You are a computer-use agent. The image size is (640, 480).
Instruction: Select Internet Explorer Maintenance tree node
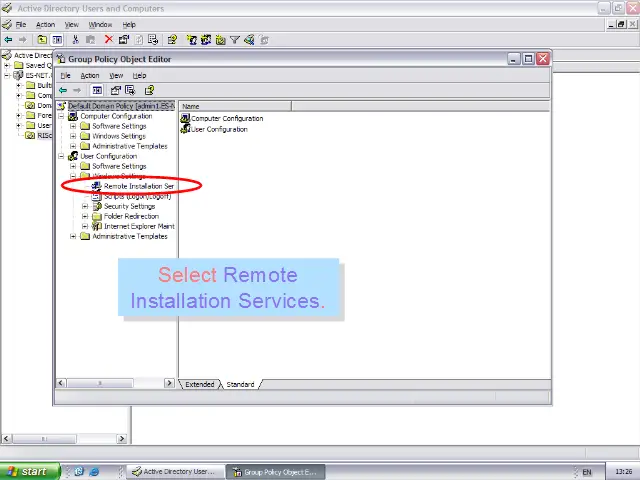pyautogui.click(x=139, y=226)
